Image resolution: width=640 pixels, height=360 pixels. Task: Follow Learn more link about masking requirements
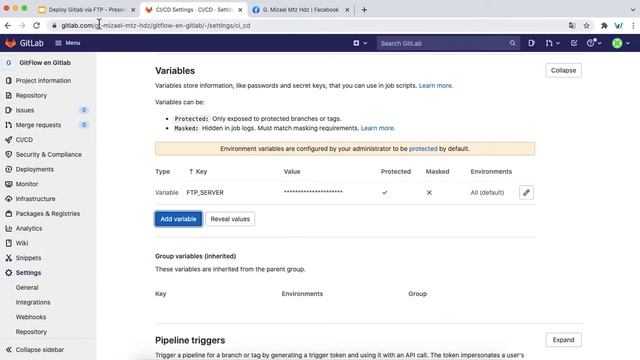[378, 128]
